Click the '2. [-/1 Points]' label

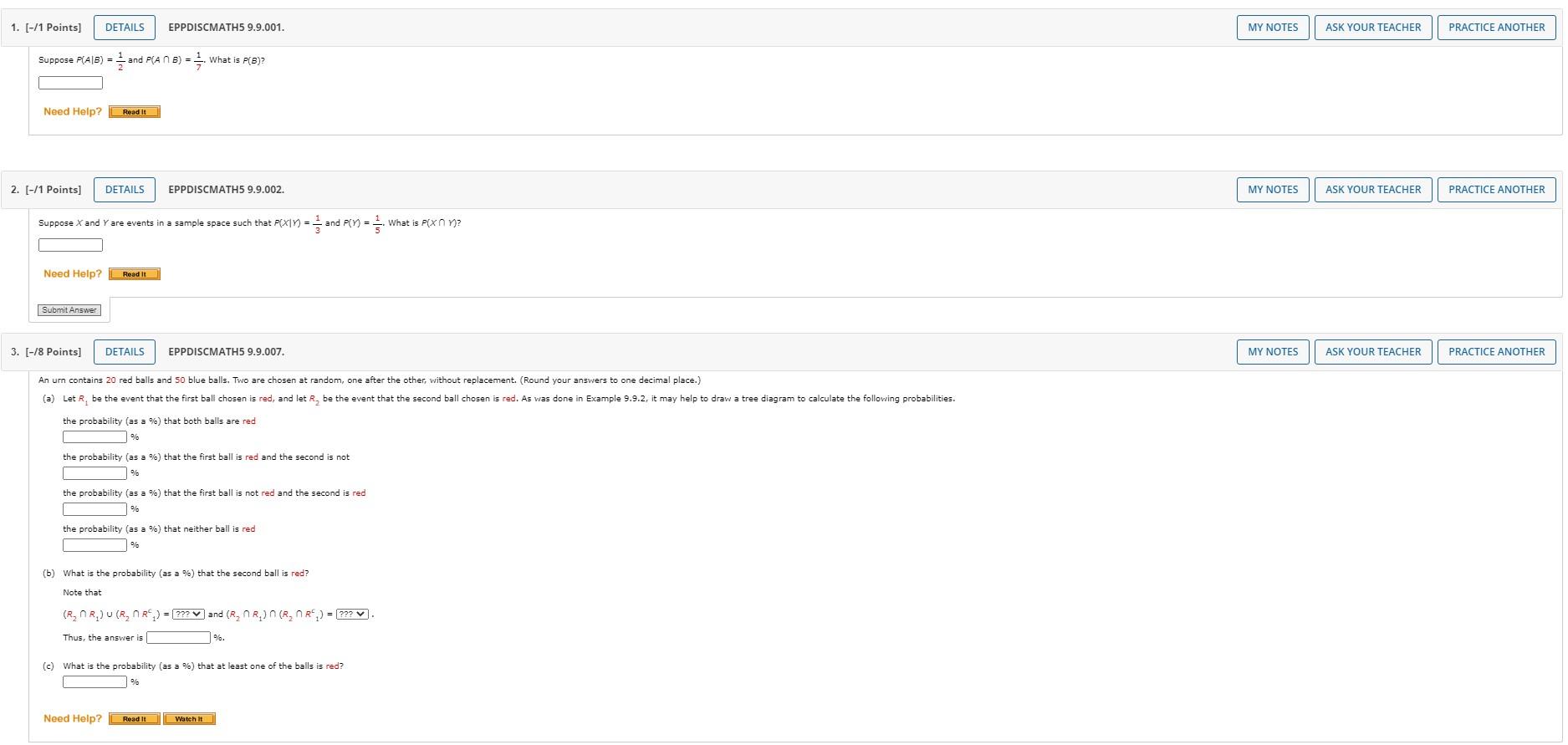(46, 190)
